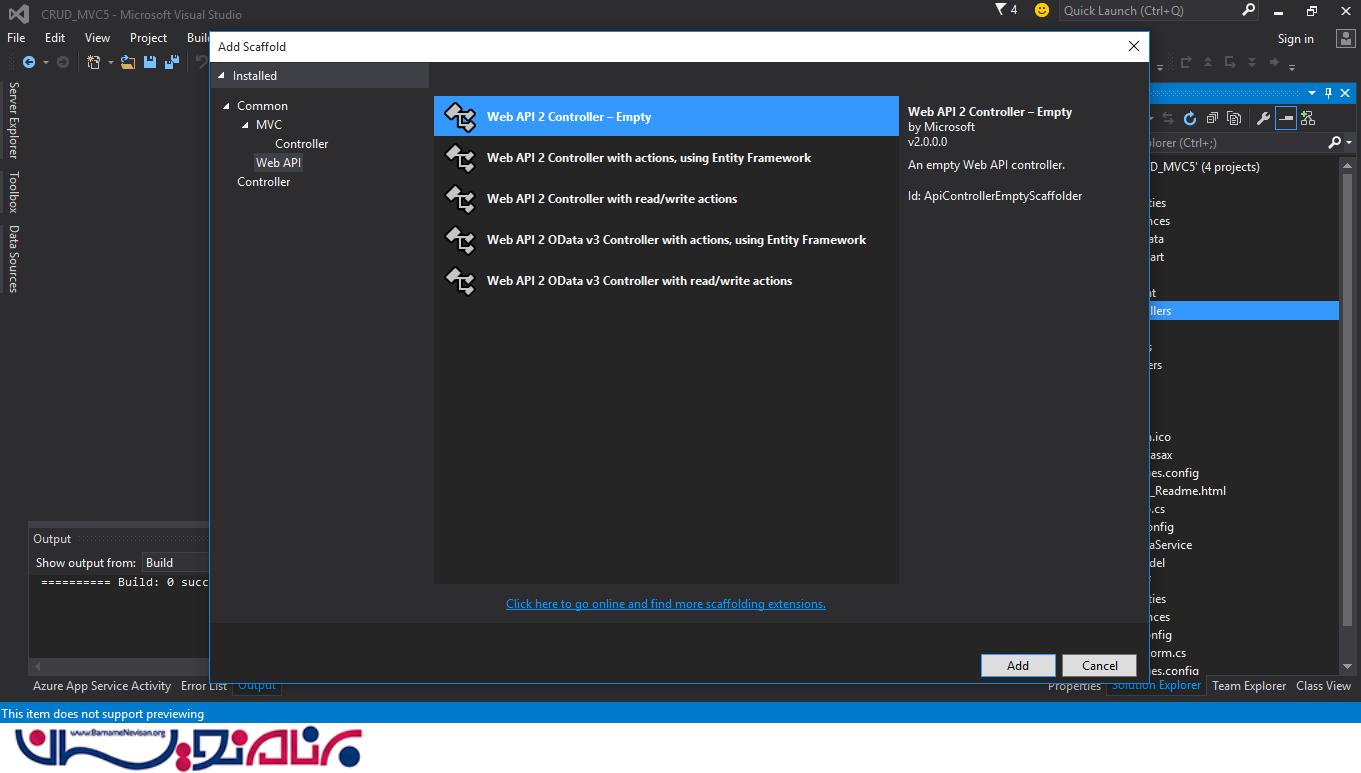Click the Navigate Backward arrow icon
Viewport: 1361px width, 773px height.
pyautogui.click(x=29, y=62)
